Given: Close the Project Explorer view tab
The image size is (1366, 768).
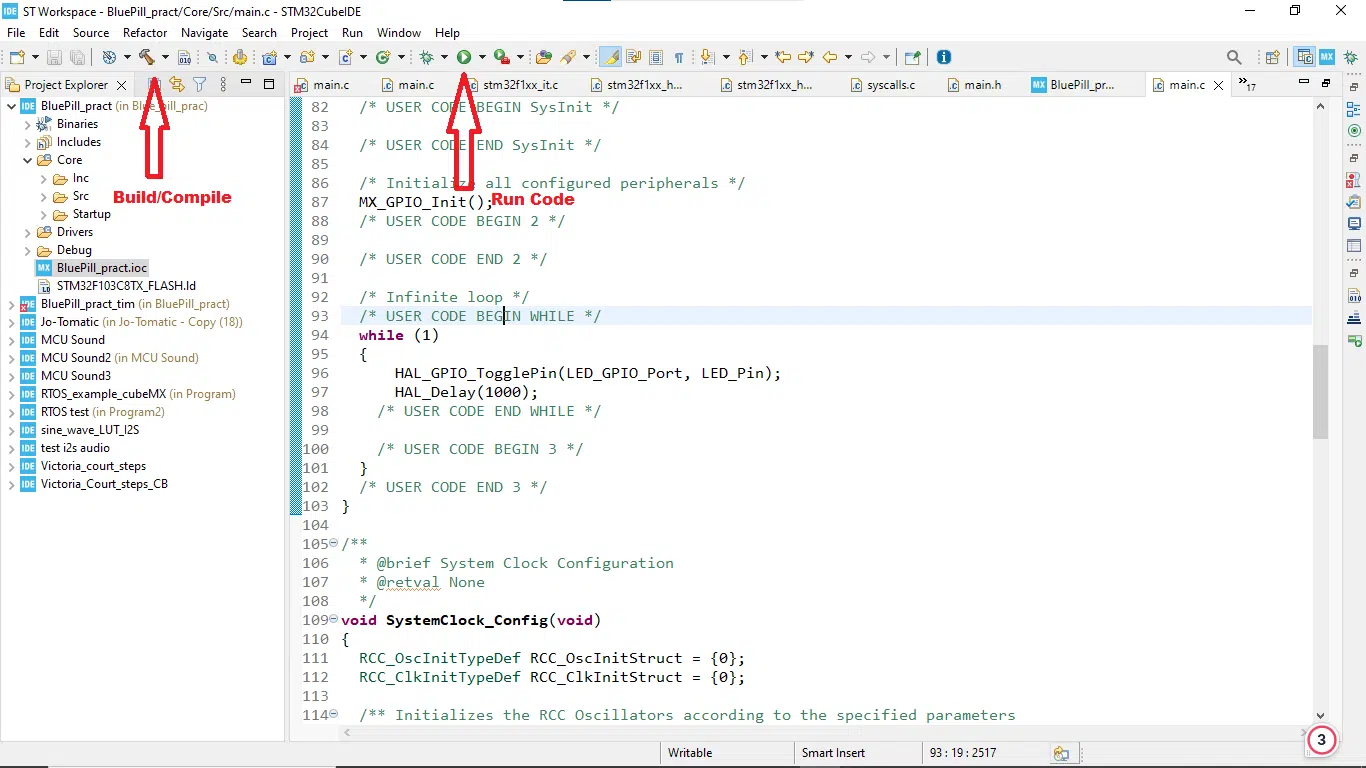Looking at the screenshot, I should (x=121, y=86).
